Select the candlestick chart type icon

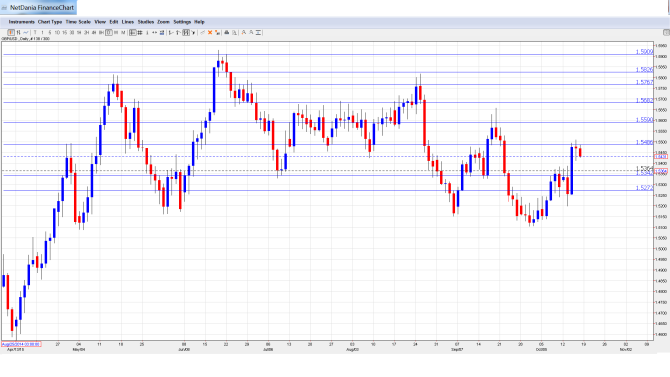[11, 32]
